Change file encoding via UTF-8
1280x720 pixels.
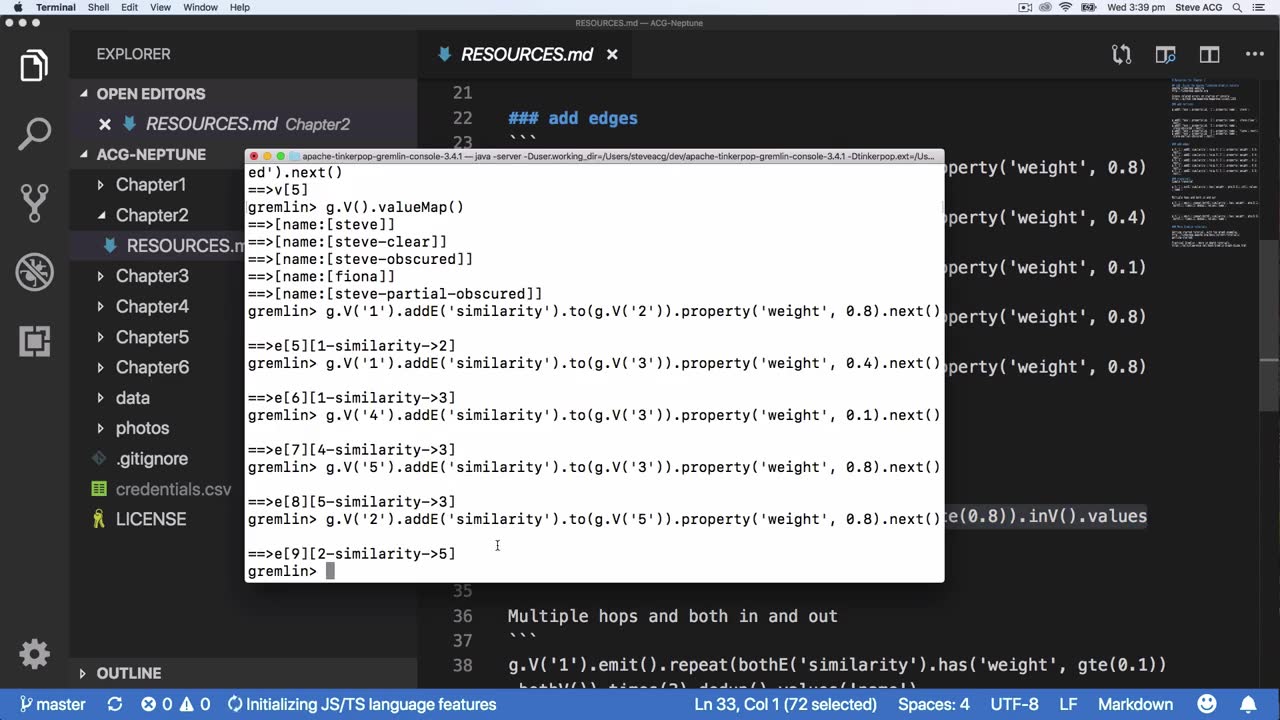[1014, 704]
